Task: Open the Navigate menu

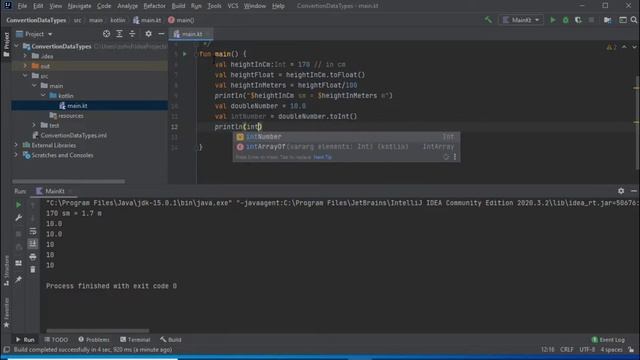Action: point(79,6)
